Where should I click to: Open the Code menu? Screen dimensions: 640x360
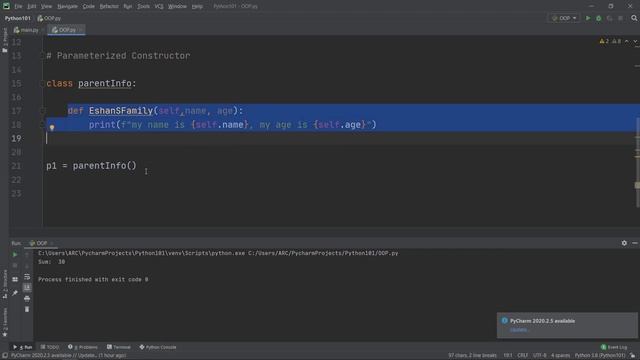(x=89, y=6)
